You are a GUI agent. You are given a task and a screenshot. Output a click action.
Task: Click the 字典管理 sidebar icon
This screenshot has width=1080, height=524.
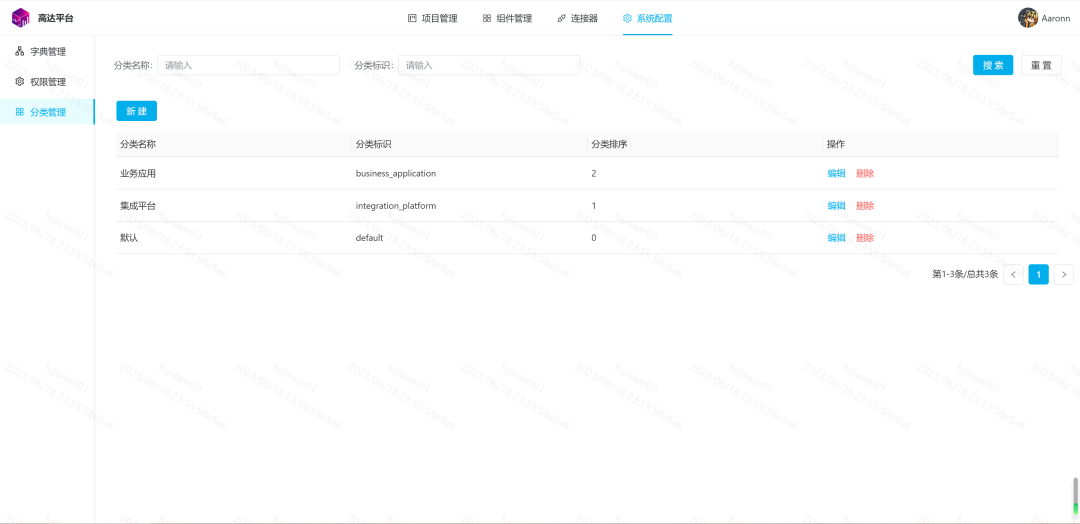(19, 51)
